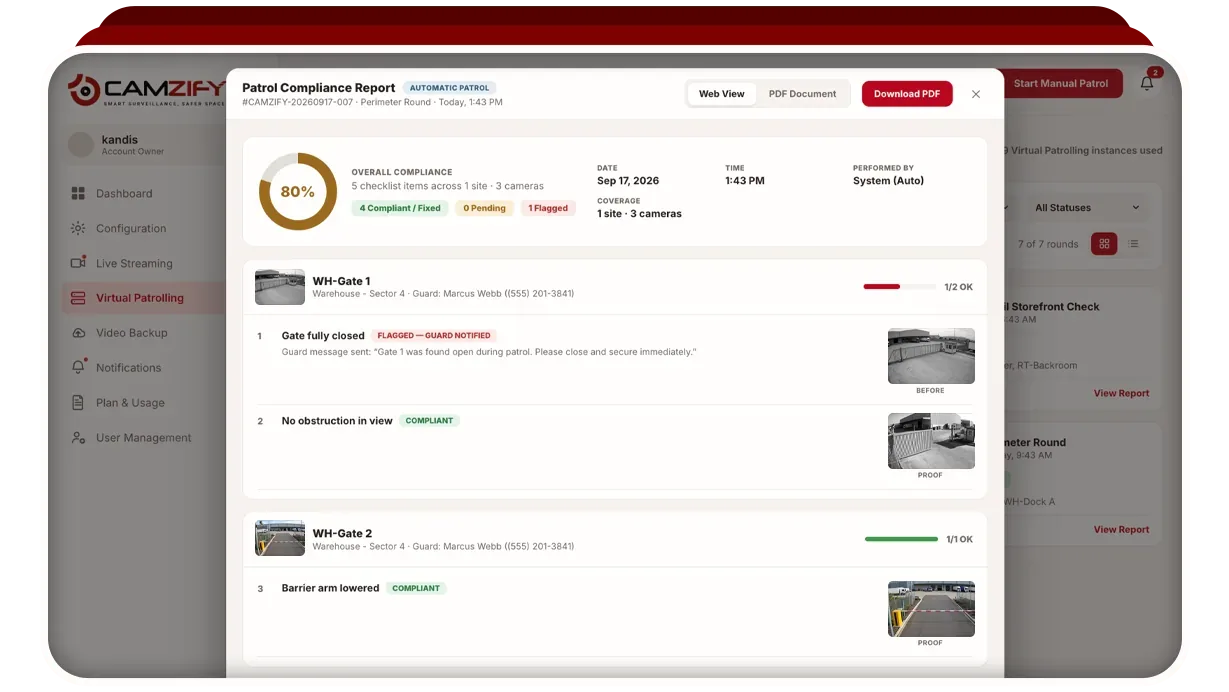
Task: Open the PROOF image for No obstruction in view
Action: (931, 441)
